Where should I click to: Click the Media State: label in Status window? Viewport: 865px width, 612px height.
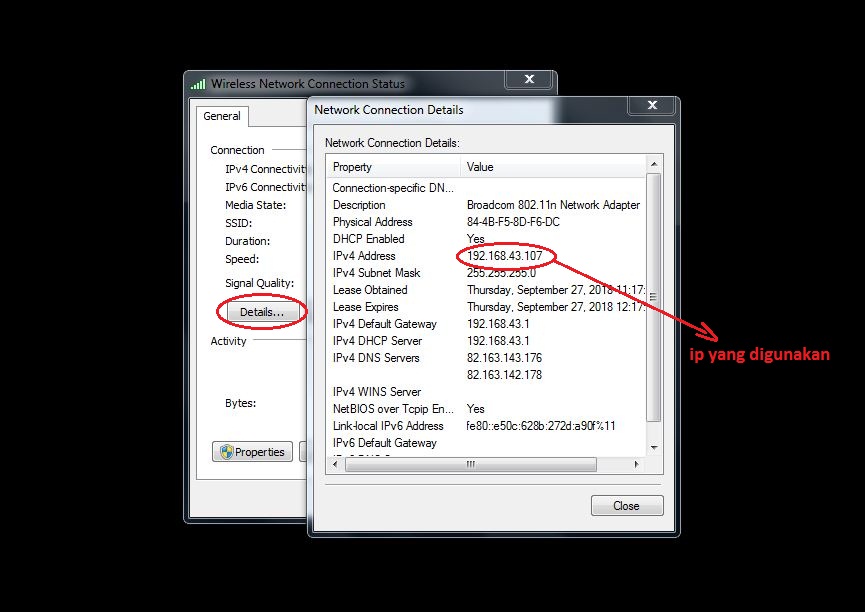(255, 205)
